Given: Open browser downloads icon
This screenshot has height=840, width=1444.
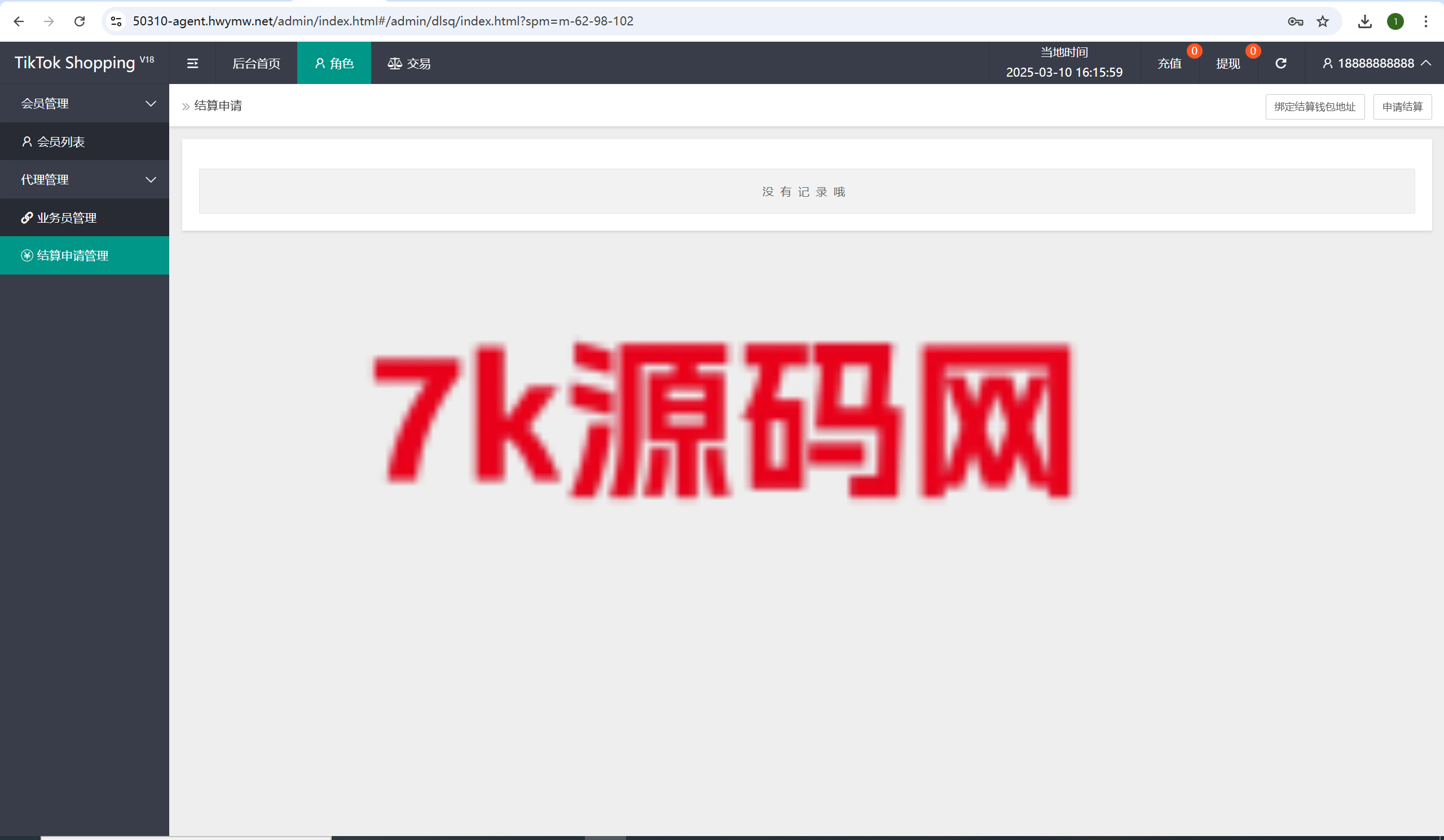Looking at the screenshot, I should tap(1365, 22).
